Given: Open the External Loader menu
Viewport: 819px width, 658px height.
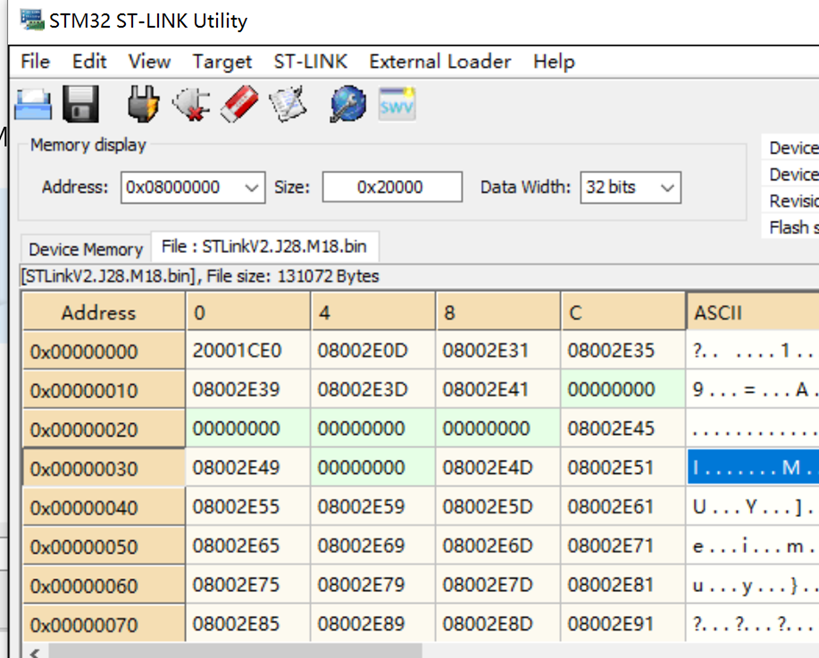Looking at the screenshot, I should coord(440,62).
